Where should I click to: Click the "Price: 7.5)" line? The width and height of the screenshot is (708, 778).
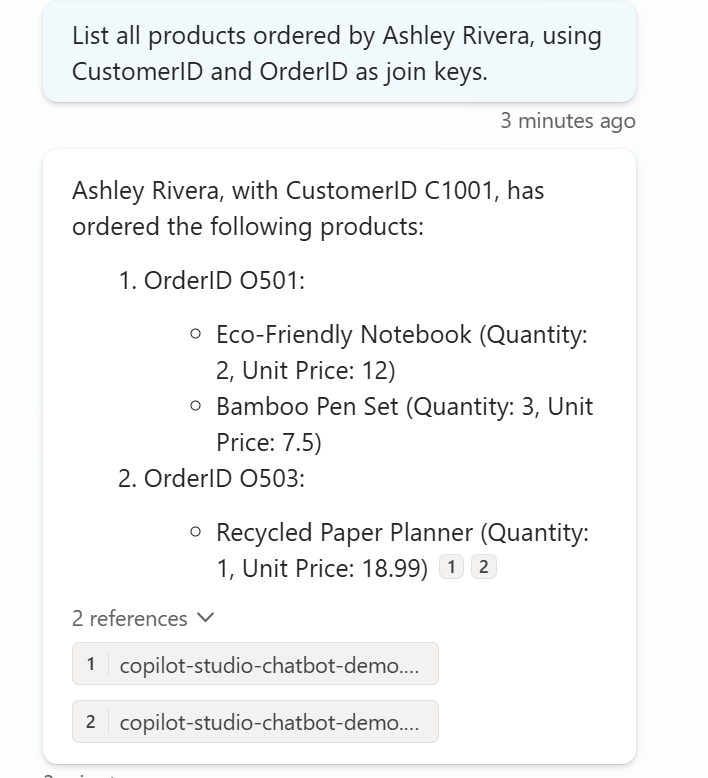pos(268,442)
